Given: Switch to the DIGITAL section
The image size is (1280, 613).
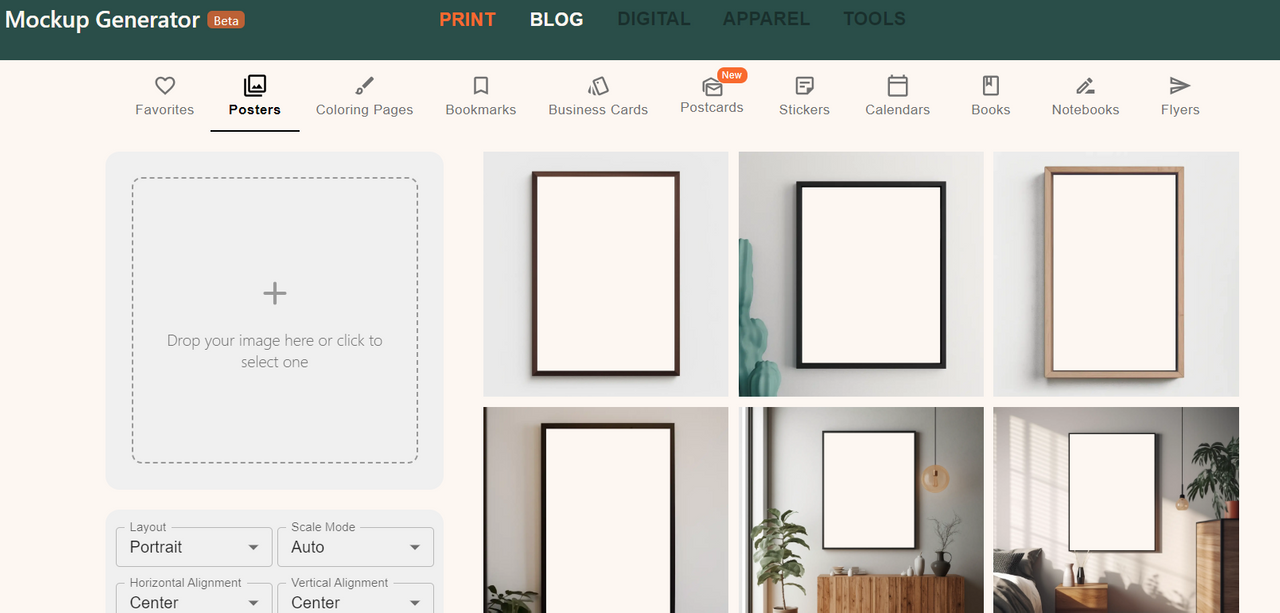Looking at the screenshot, I should (654, 19).
